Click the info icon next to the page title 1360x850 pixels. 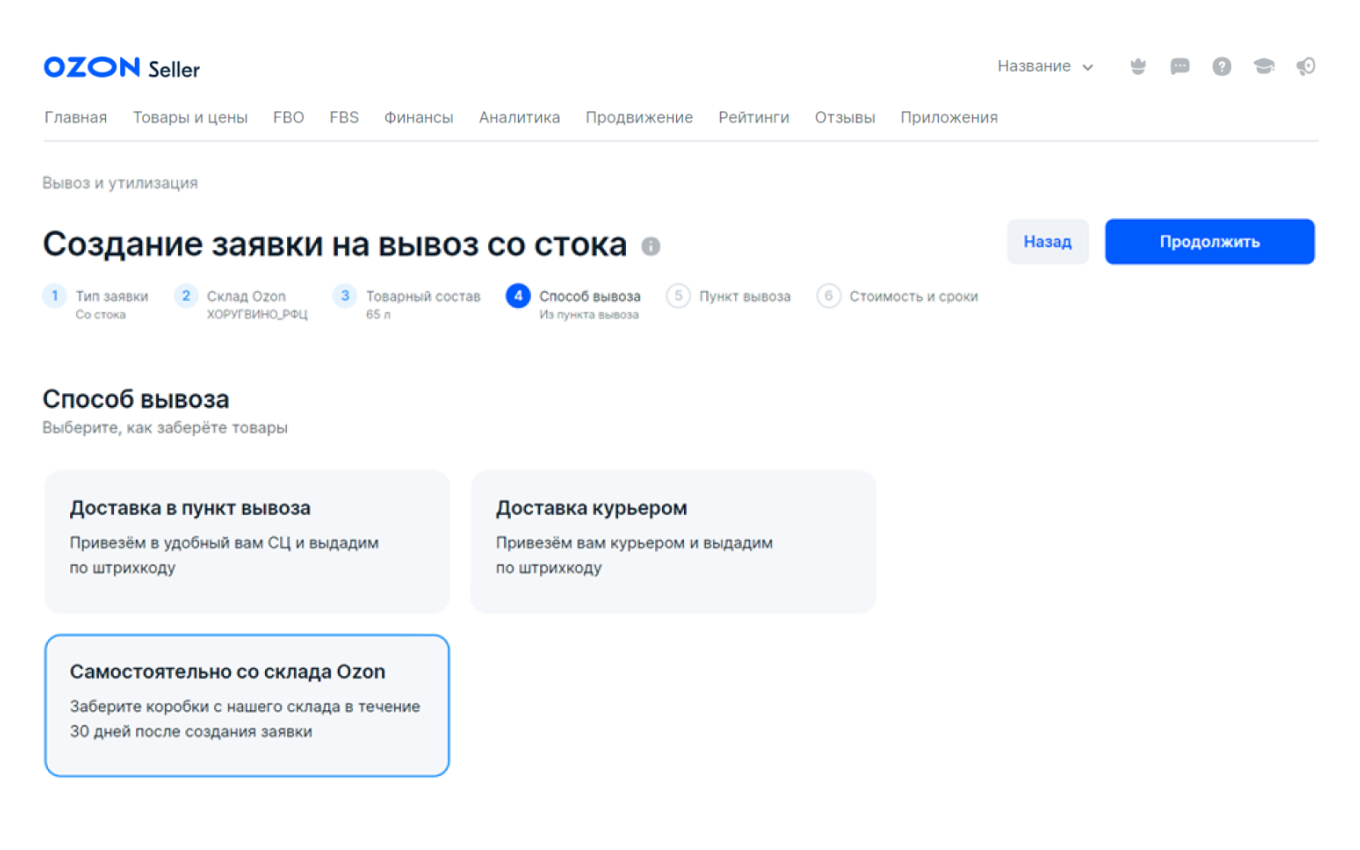tap(650, 245)
